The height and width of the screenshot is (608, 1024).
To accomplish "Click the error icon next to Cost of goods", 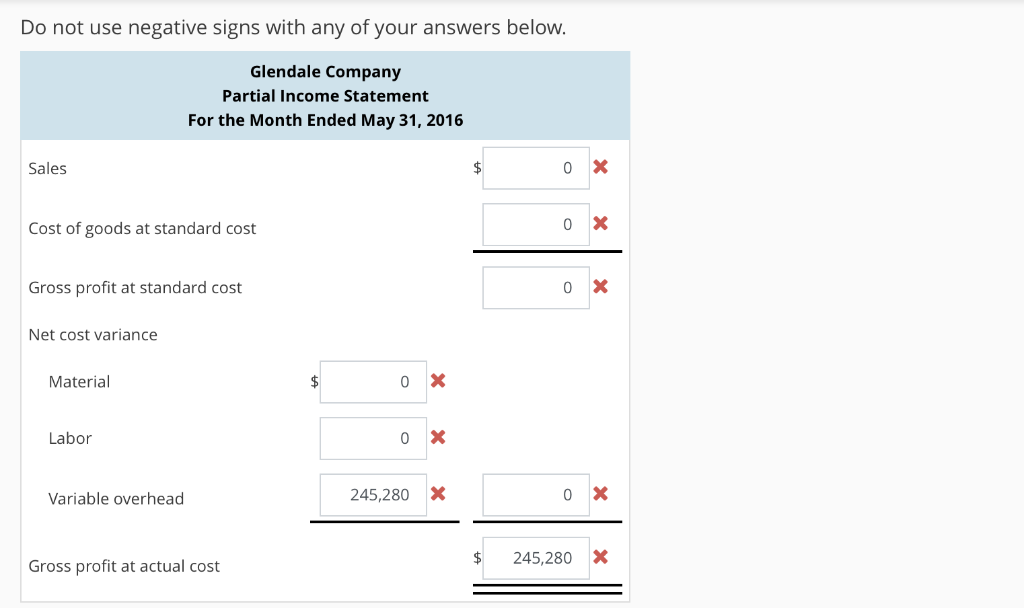I will point(600,224).
